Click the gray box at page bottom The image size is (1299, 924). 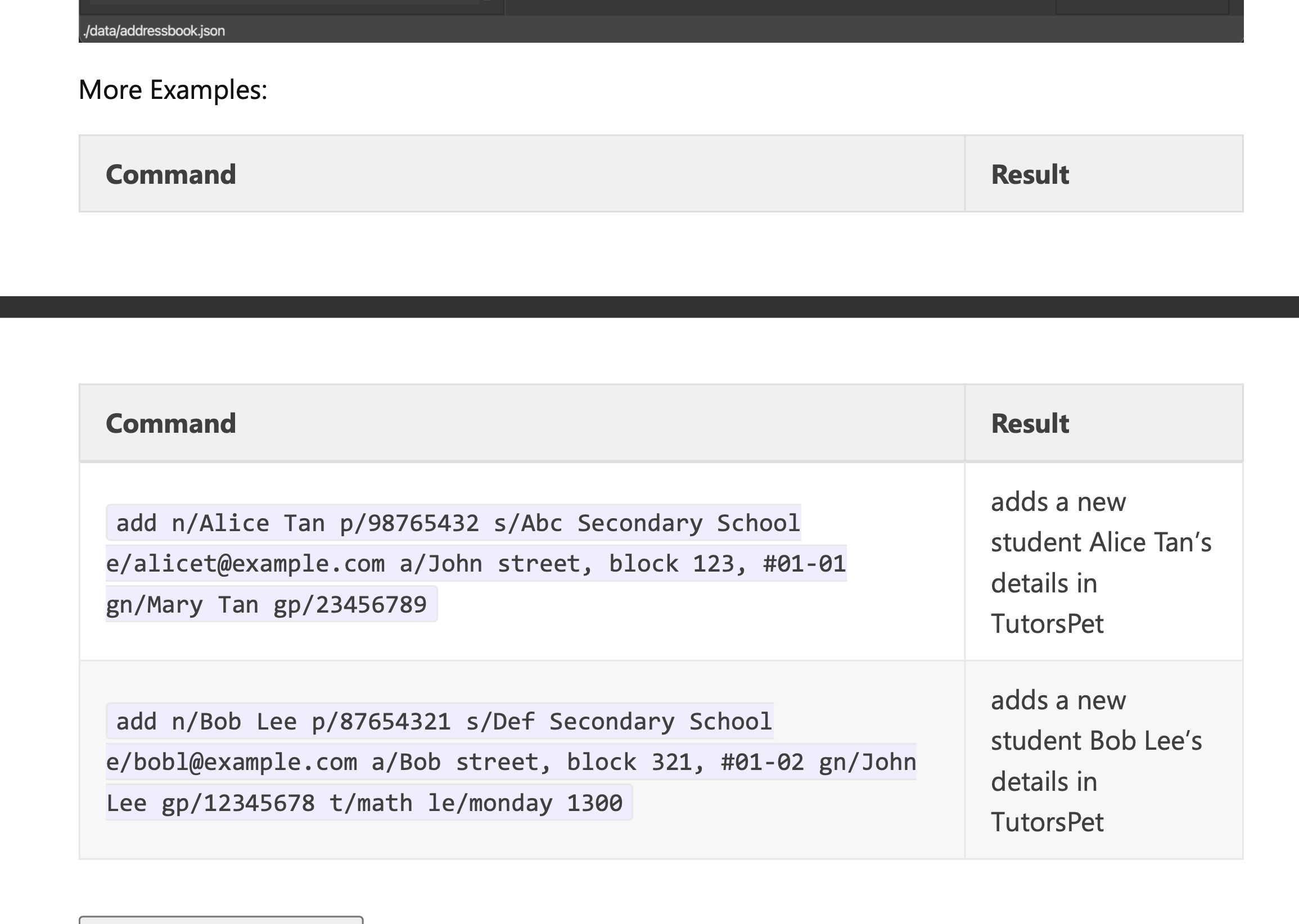click(x=221, y=920)
